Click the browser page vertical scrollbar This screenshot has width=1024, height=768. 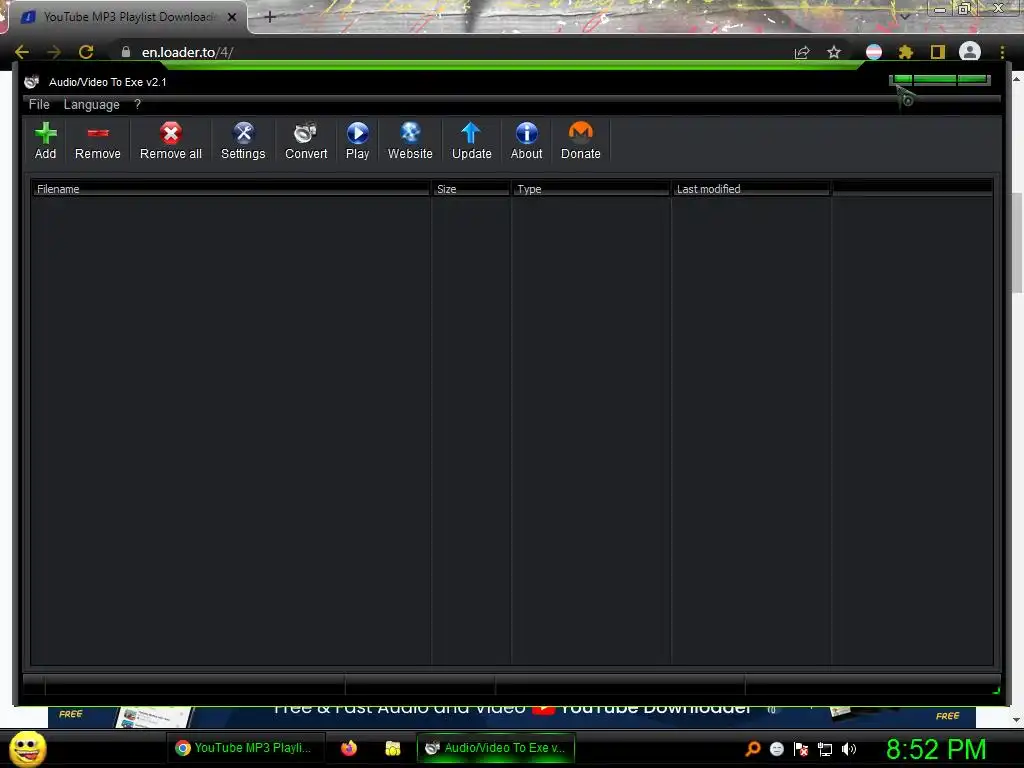1017,243
